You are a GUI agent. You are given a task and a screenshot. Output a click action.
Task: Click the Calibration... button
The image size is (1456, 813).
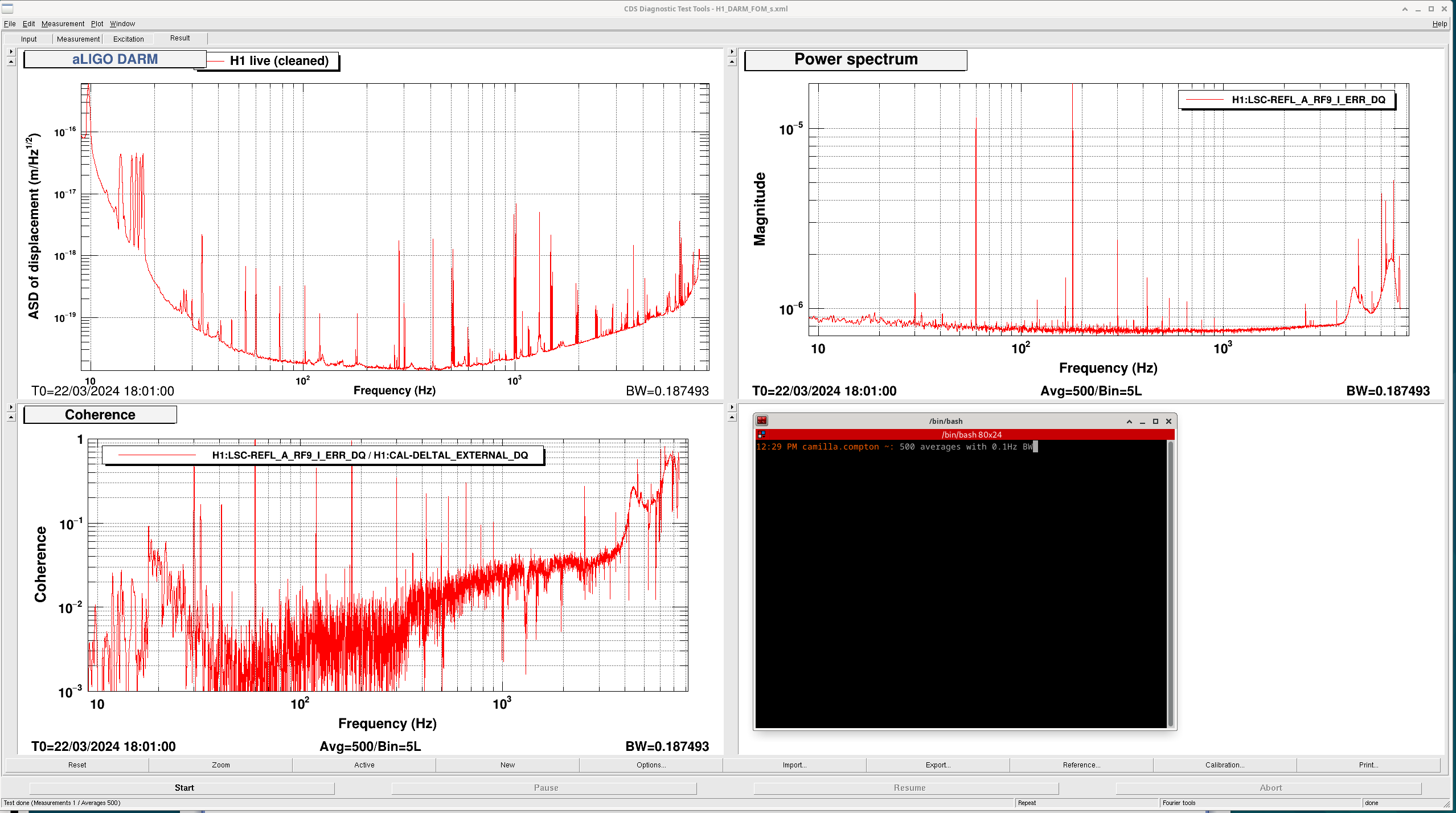tap(1224, 765)
